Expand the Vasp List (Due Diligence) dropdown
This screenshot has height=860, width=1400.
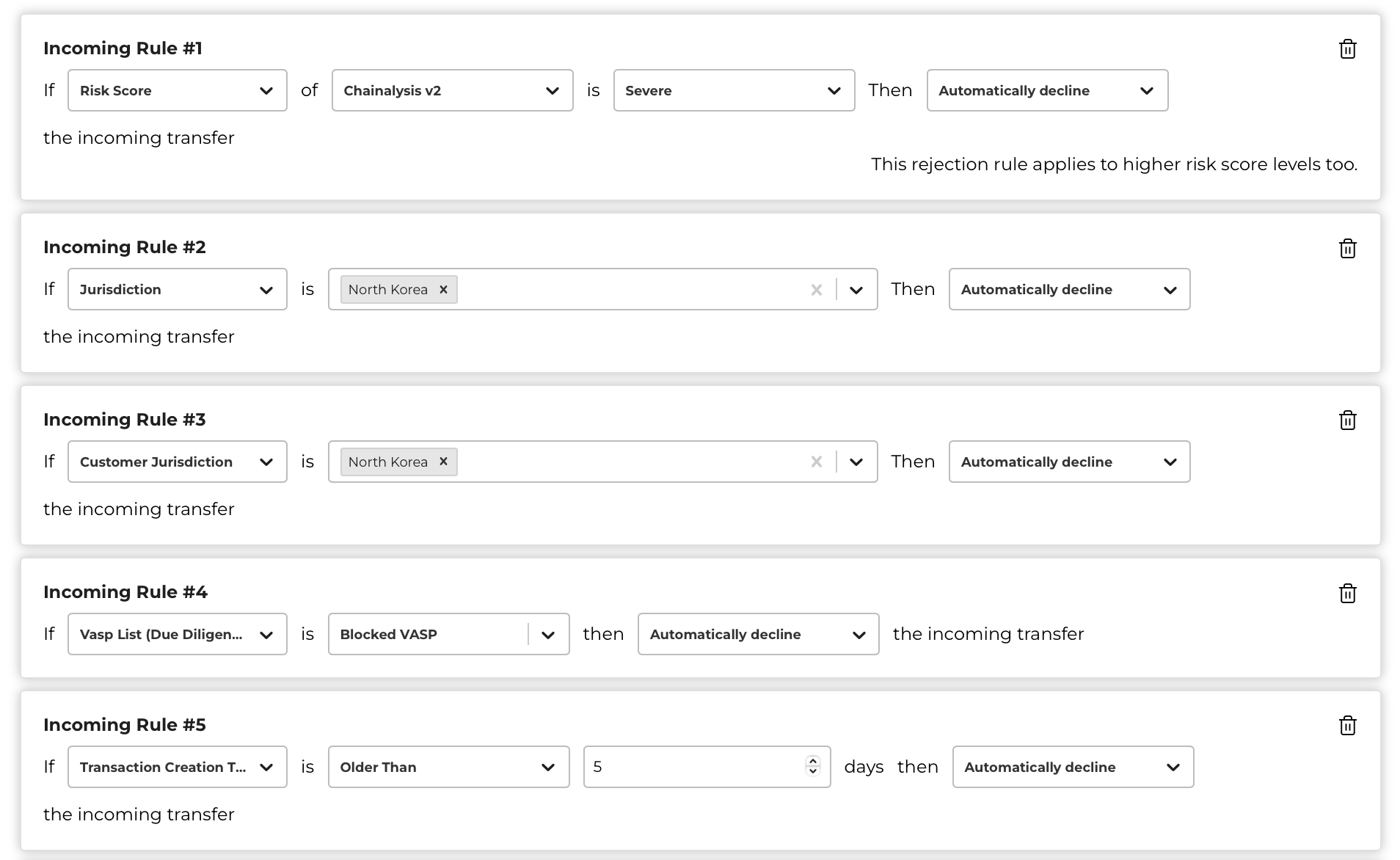178,634
